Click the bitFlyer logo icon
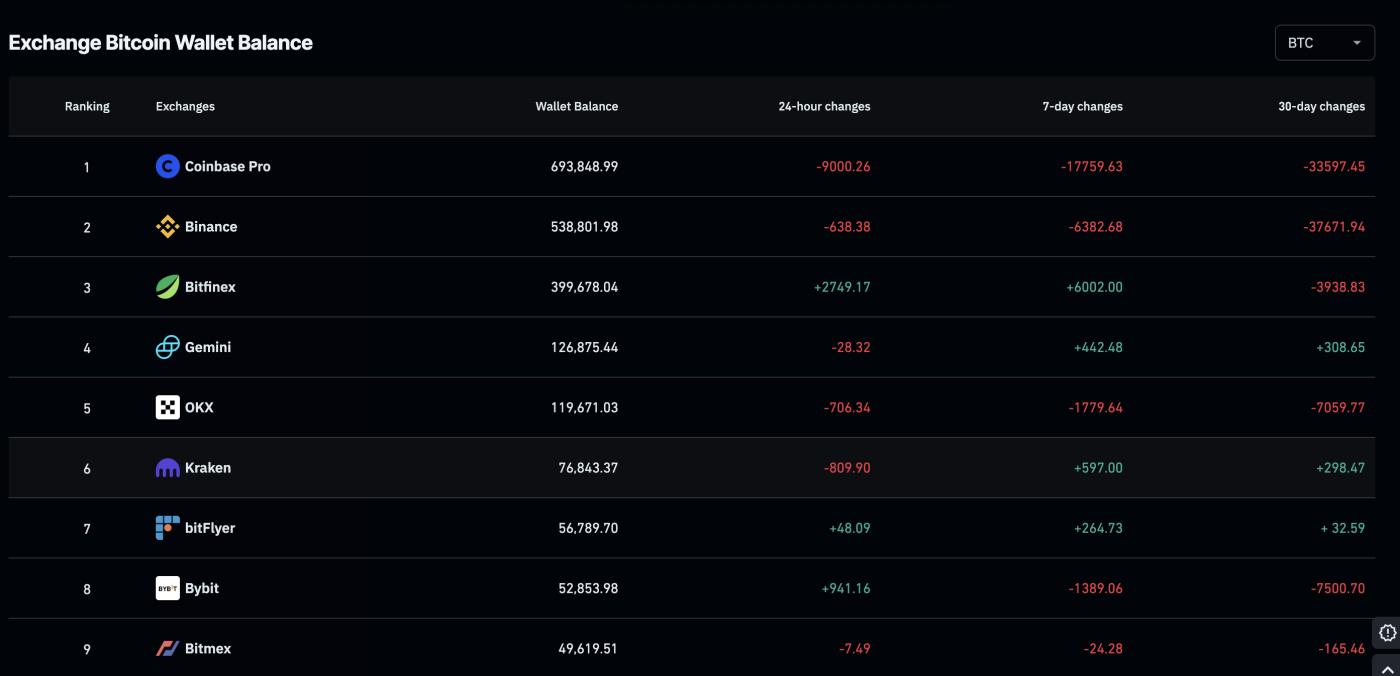 point(166,527)
